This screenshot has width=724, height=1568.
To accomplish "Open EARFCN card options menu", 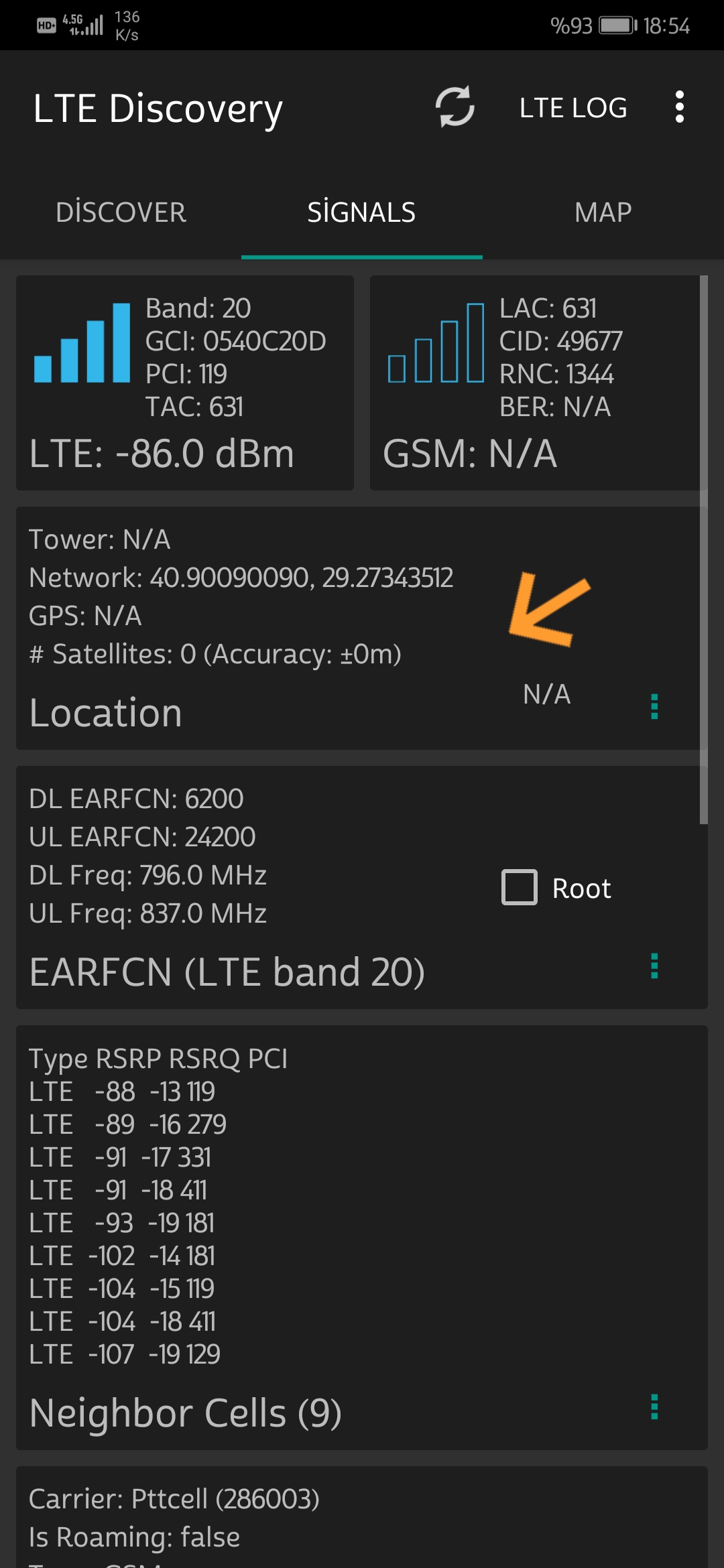I will 654,966.
